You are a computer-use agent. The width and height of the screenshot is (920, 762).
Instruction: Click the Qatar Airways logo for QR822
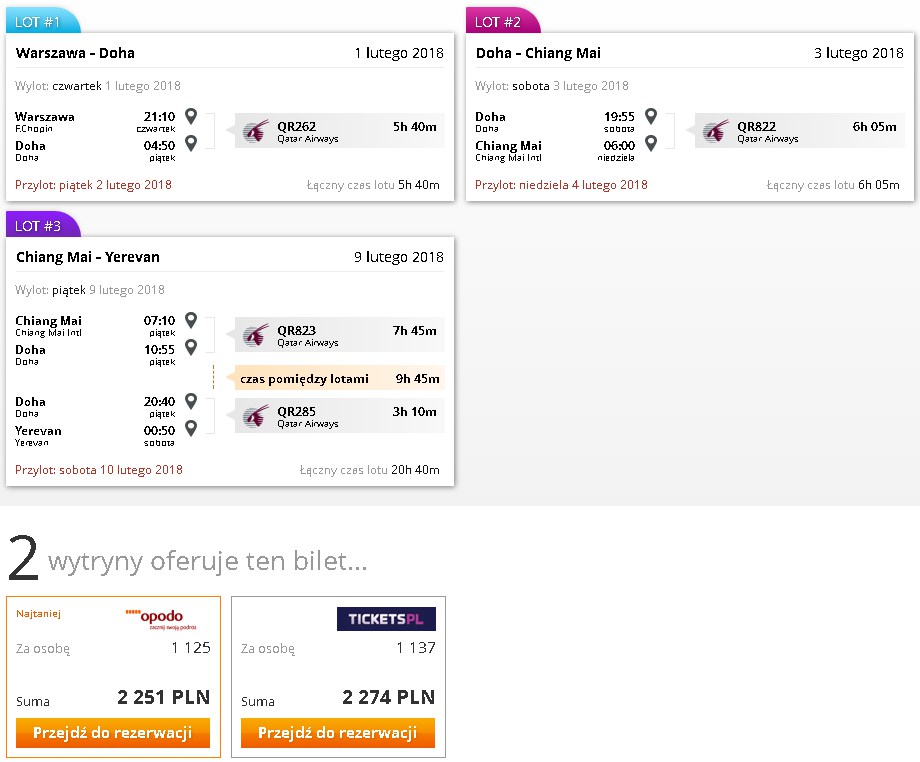716,131
